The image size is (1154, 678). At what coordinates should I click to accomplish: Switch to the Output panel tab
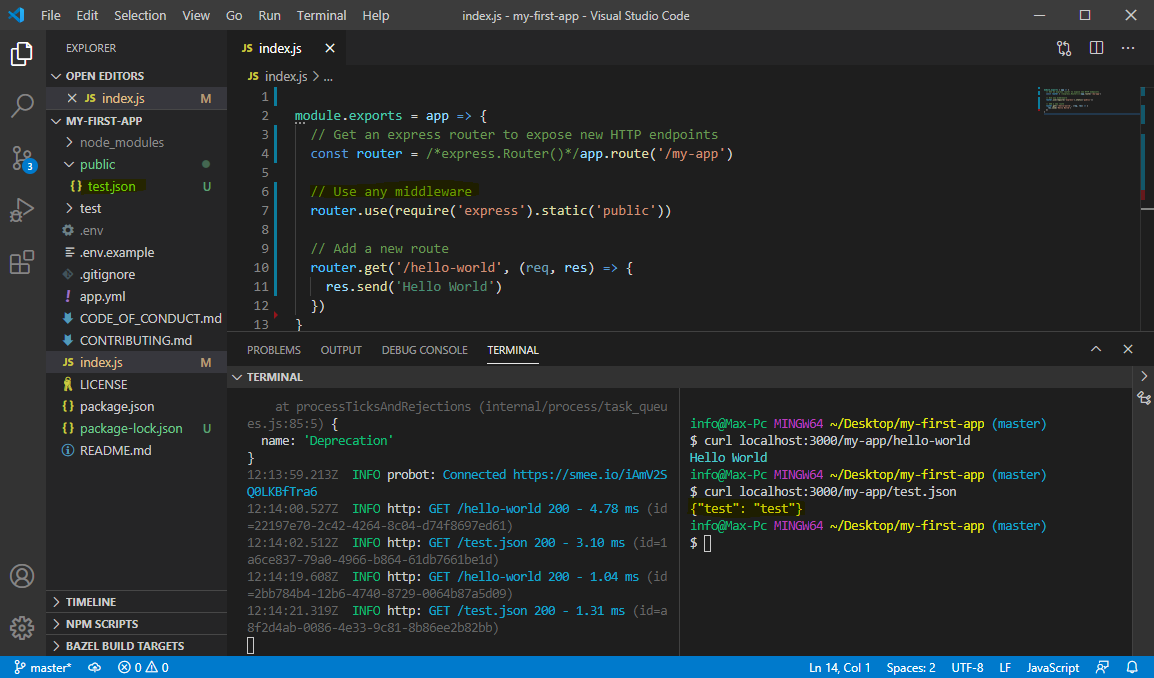point(341,350)
